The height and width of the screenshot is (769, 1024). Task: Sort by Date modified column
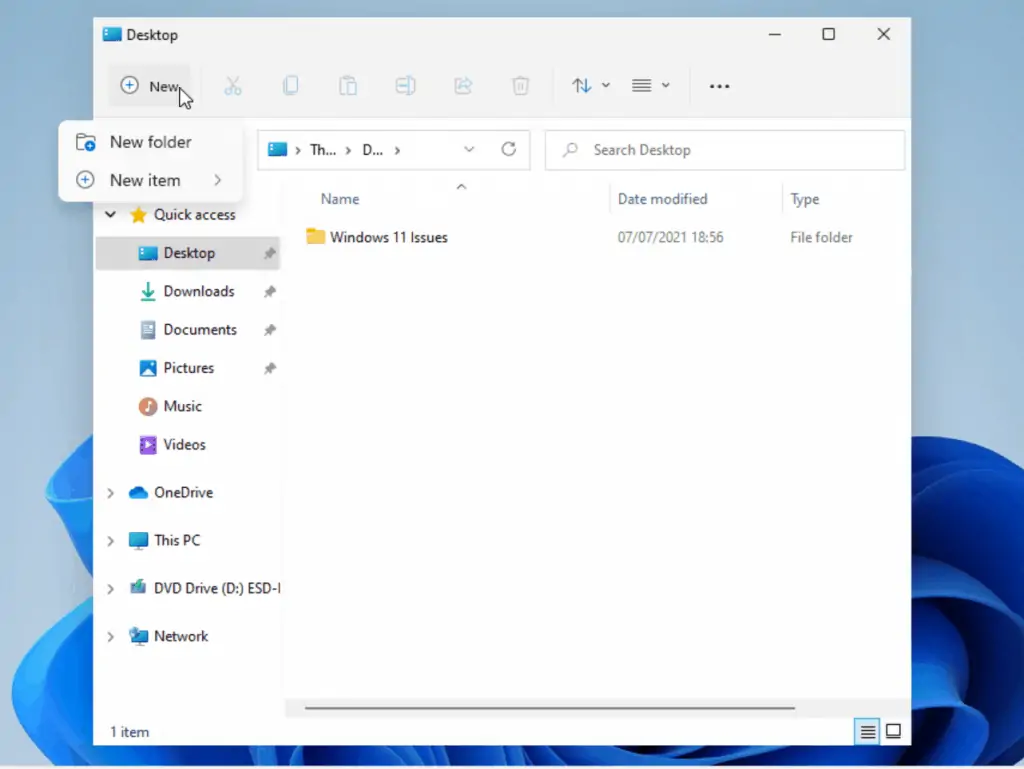coord(662,199)
